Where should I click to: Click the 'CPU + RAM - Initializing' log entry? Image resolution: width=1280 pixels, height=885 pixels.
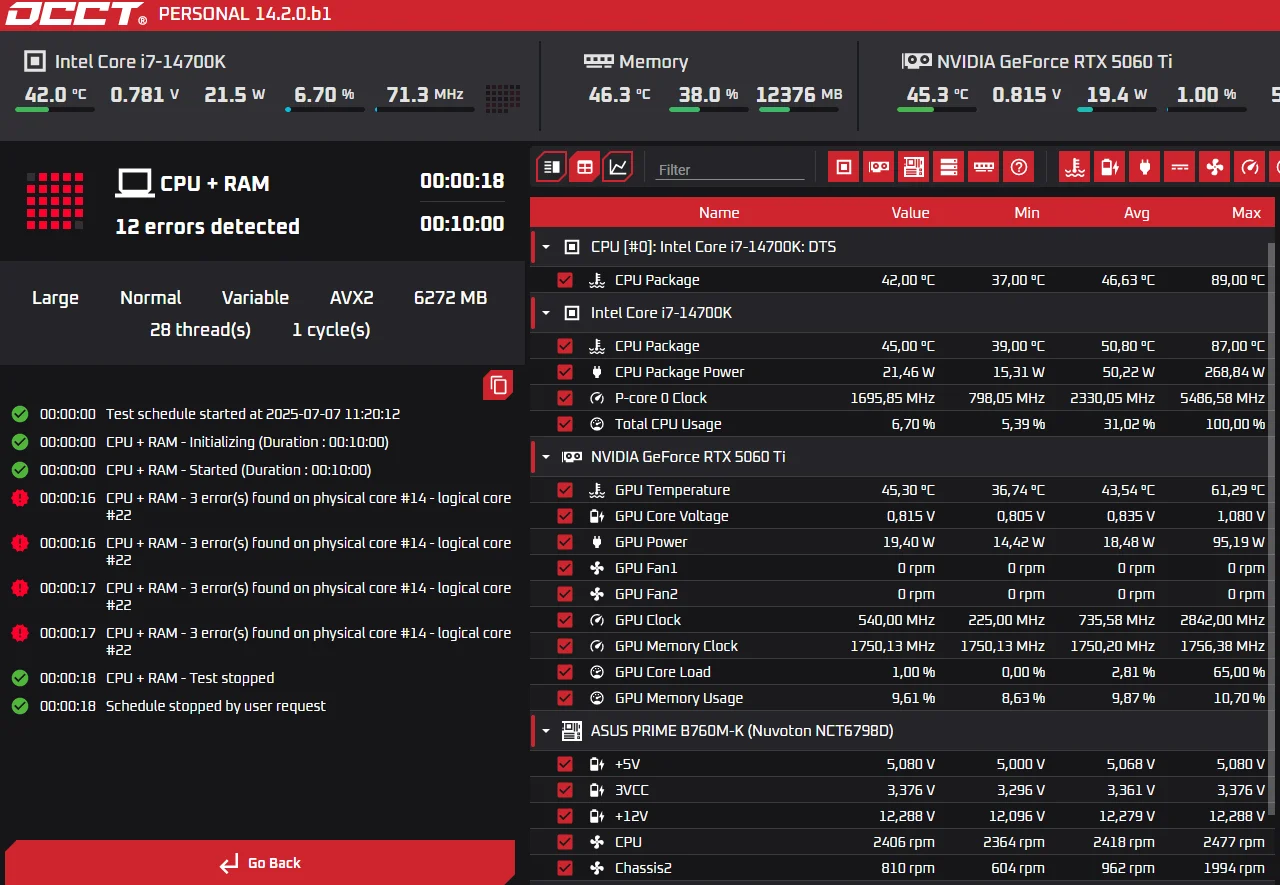coord(247,442)
